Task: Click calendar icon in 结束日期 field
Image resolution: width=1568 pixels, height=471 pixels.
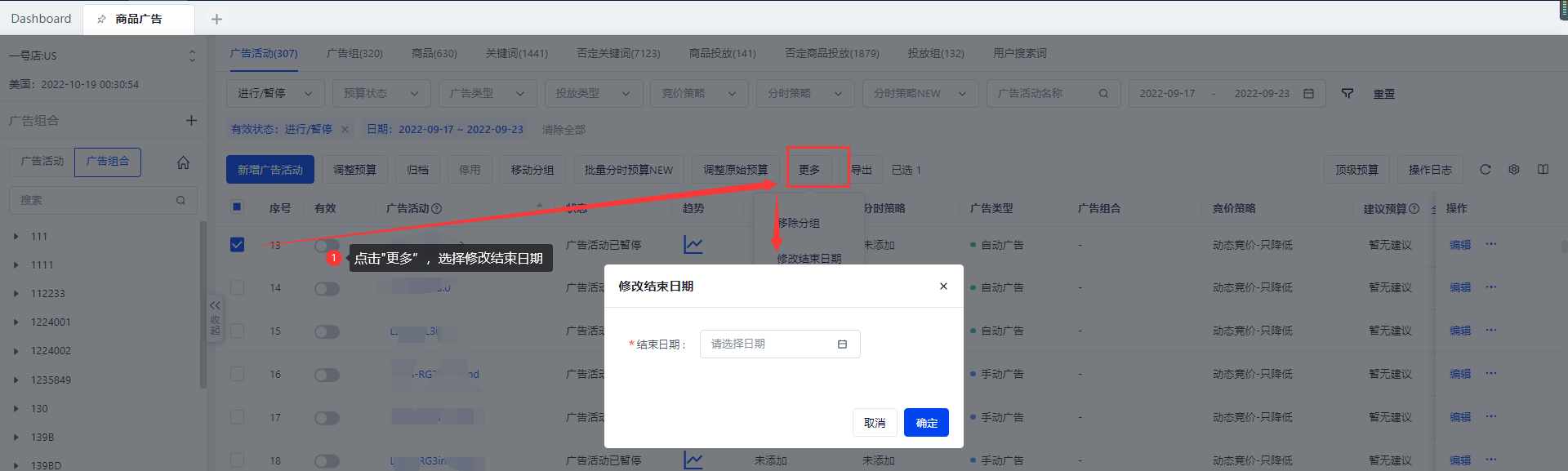Action: tap(842, 344)
